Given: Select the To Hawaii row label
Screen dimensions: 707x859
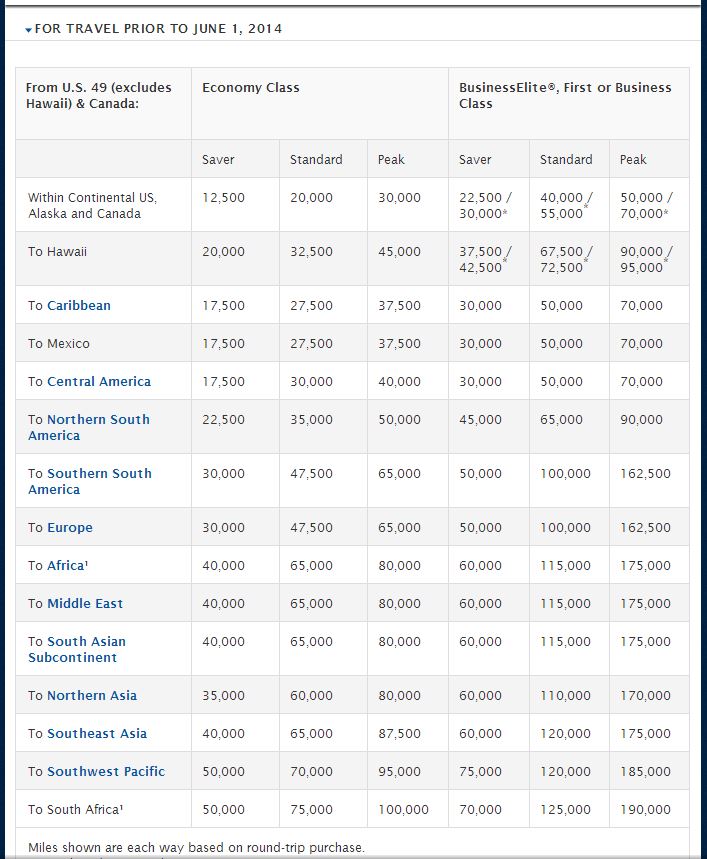Looking at the screenshot, I should 58,251.
